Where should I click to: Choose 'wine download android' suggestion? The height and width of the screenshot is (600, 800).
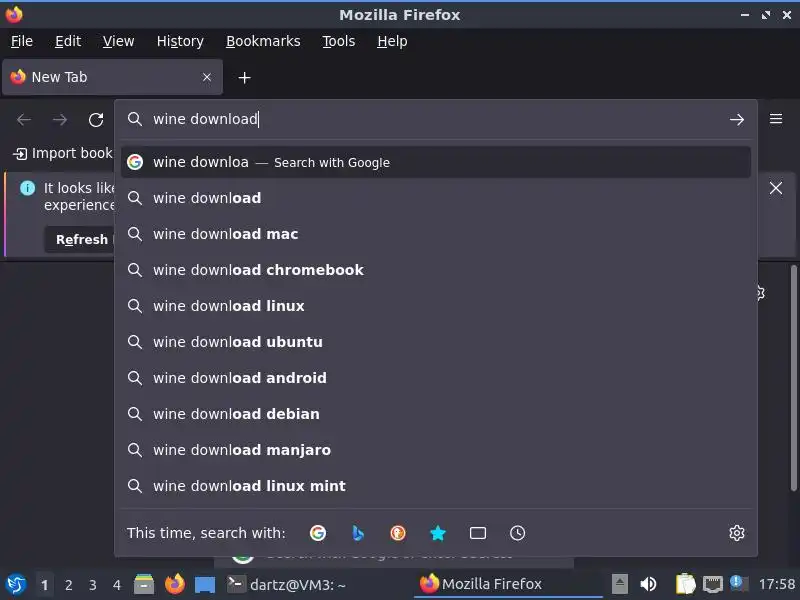436,378
